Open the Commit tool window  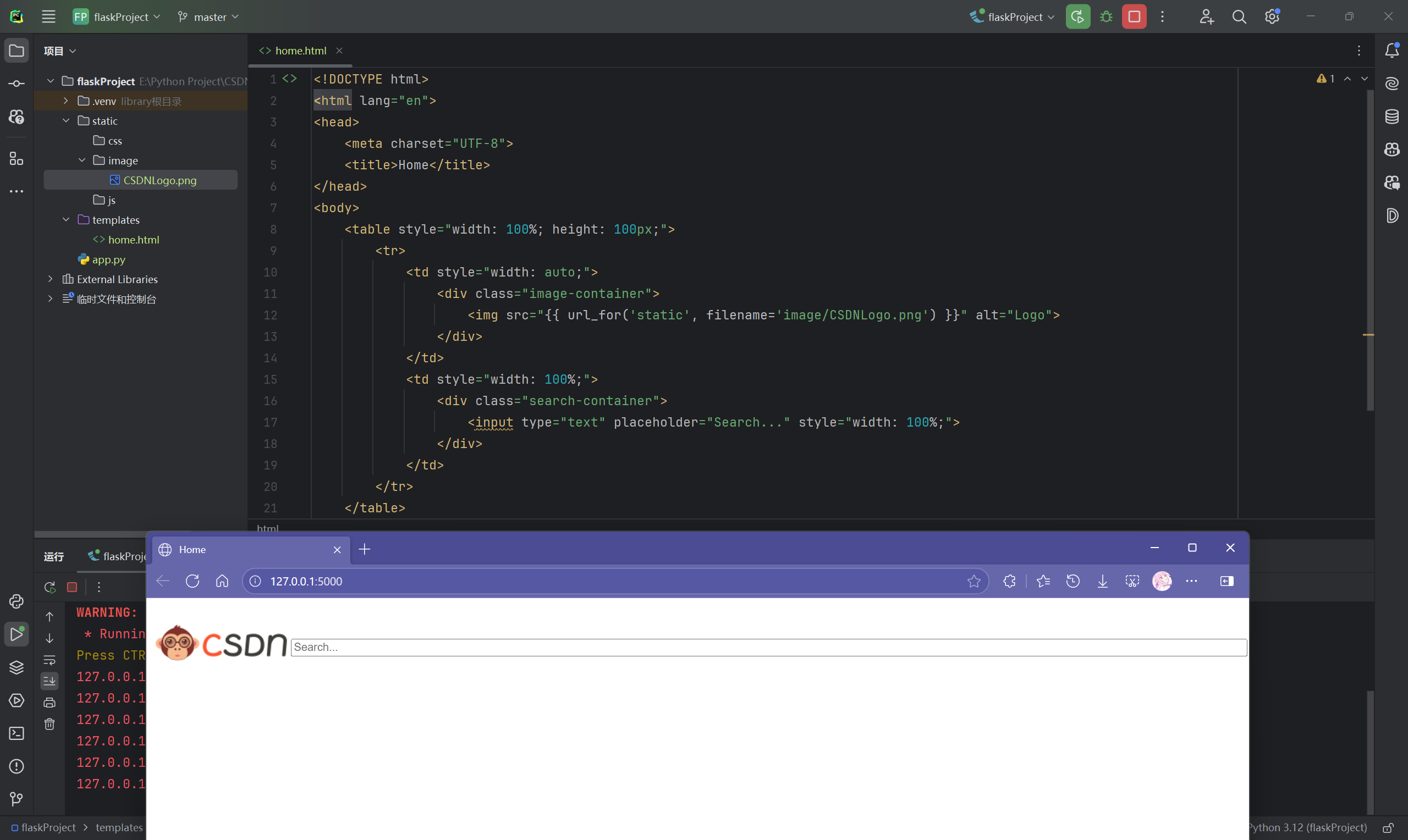pyautogui.click(x=16, y=84)
